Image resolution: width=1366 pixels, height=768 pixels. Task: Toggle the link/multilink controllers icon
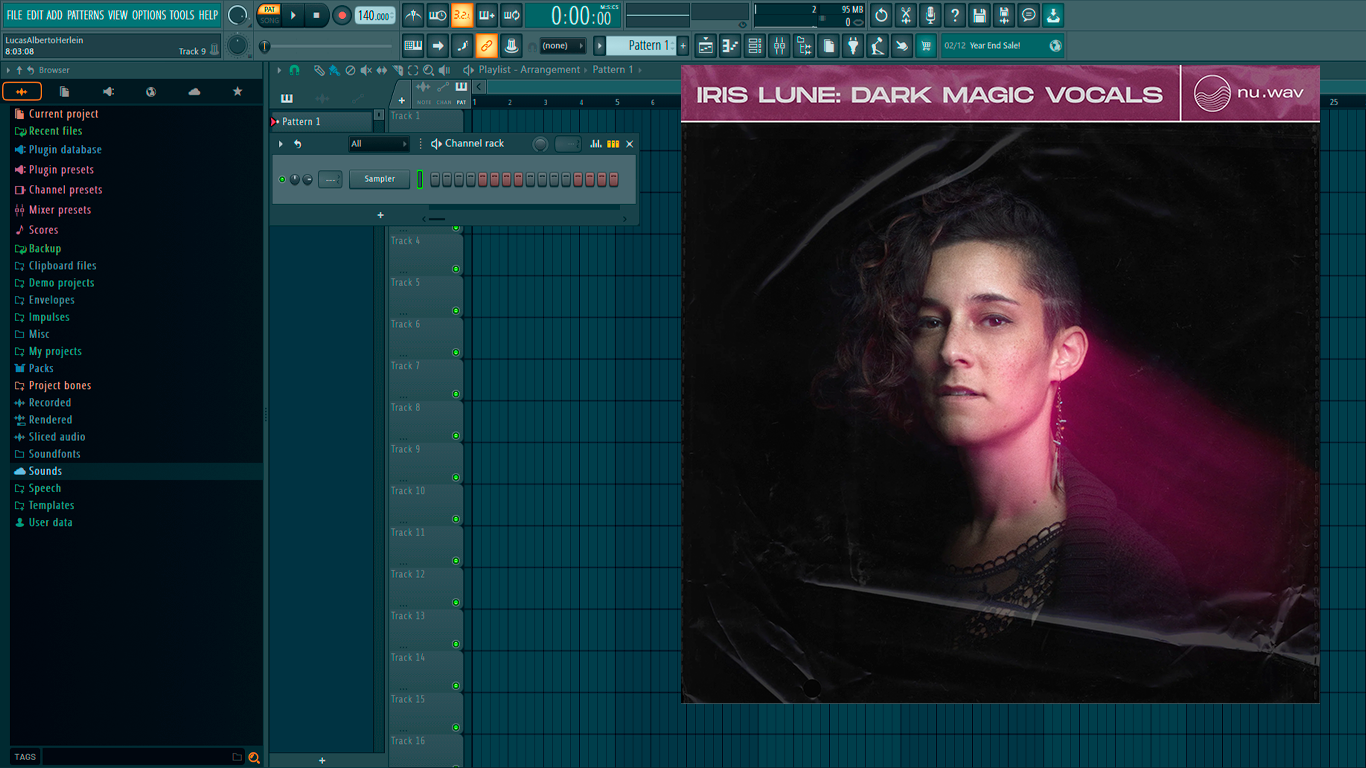pyautogui.click(x=486, y=45)
